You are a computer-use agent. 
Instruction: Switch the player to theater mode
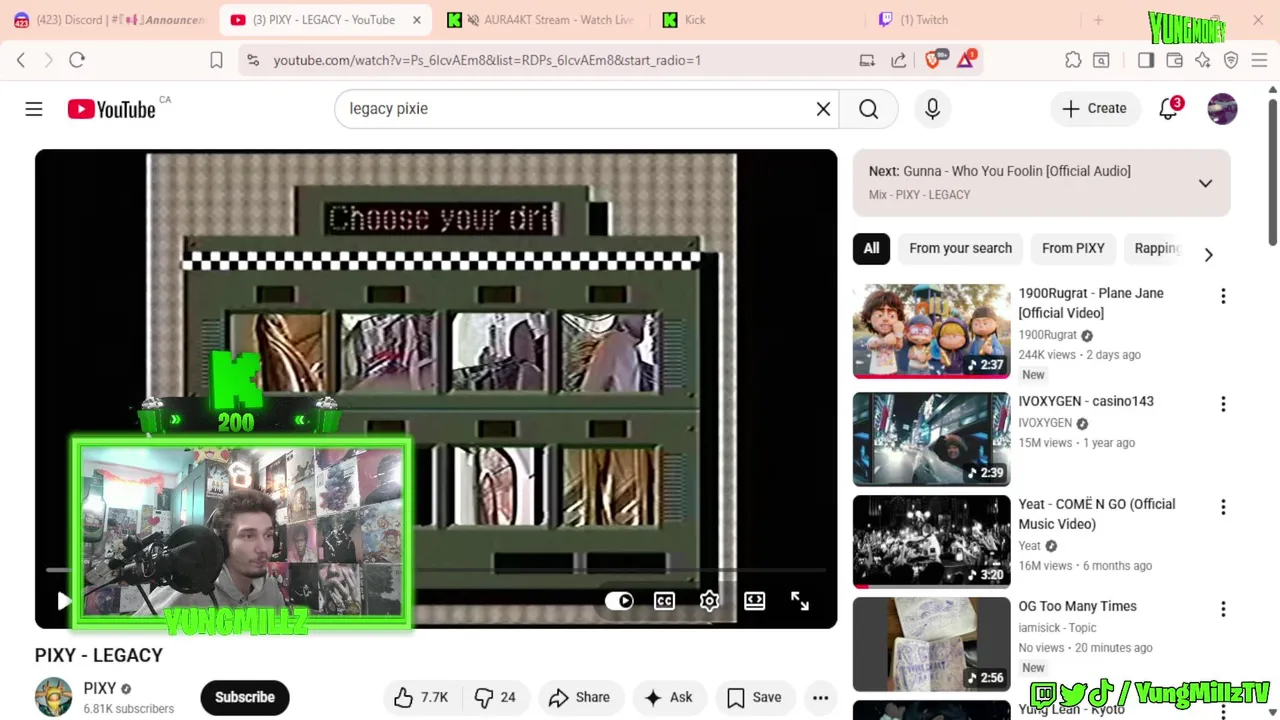click(754, 601)
